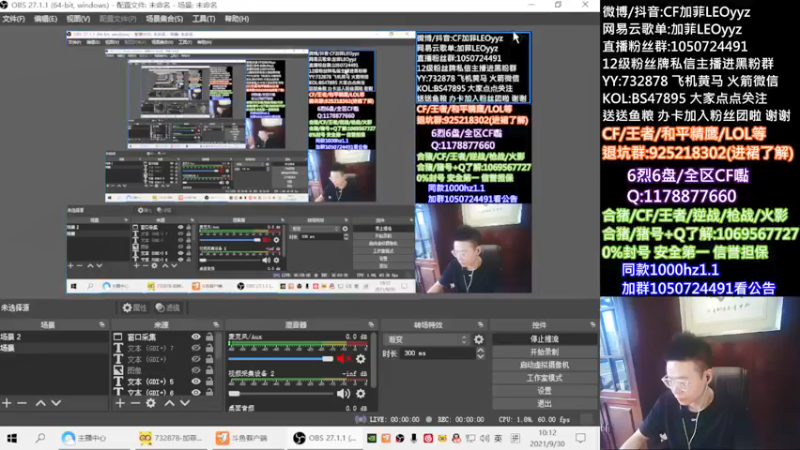Image resolution: width=800 pixels, height=450 pixels.
Task: Move scene up with the up arrow in 场景 panel
Action: pos(40,403)
